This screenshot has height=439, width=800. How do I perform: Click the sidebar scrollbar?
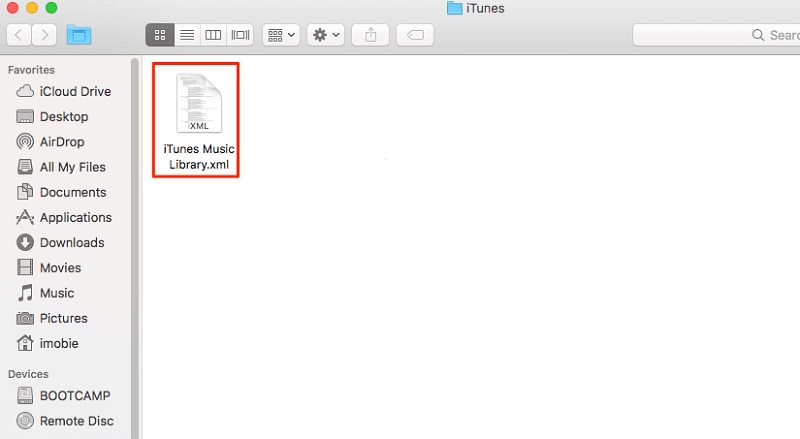pos(135,248)
